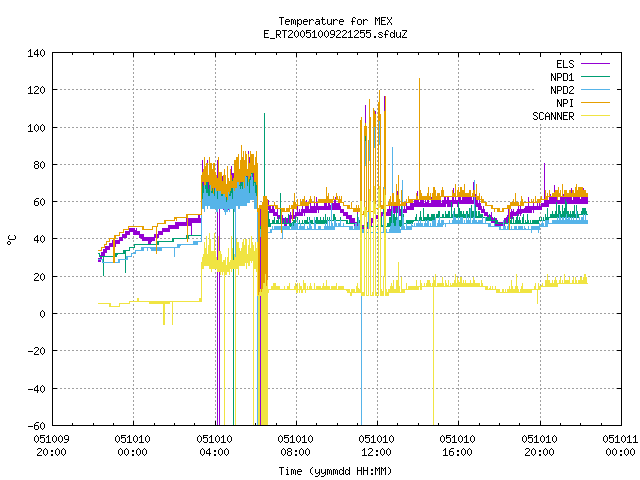Click the 051010 20:00 x-axis label
Screen dimensions: 640x480
click(539, 446)
